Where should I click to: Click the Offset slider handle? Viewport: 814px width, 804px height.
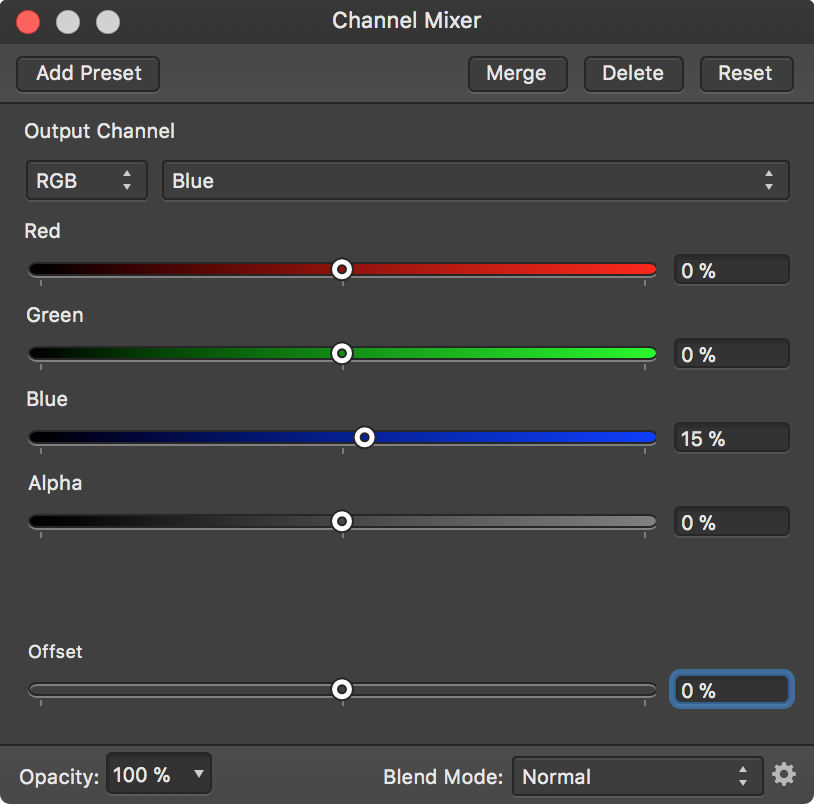342,689
